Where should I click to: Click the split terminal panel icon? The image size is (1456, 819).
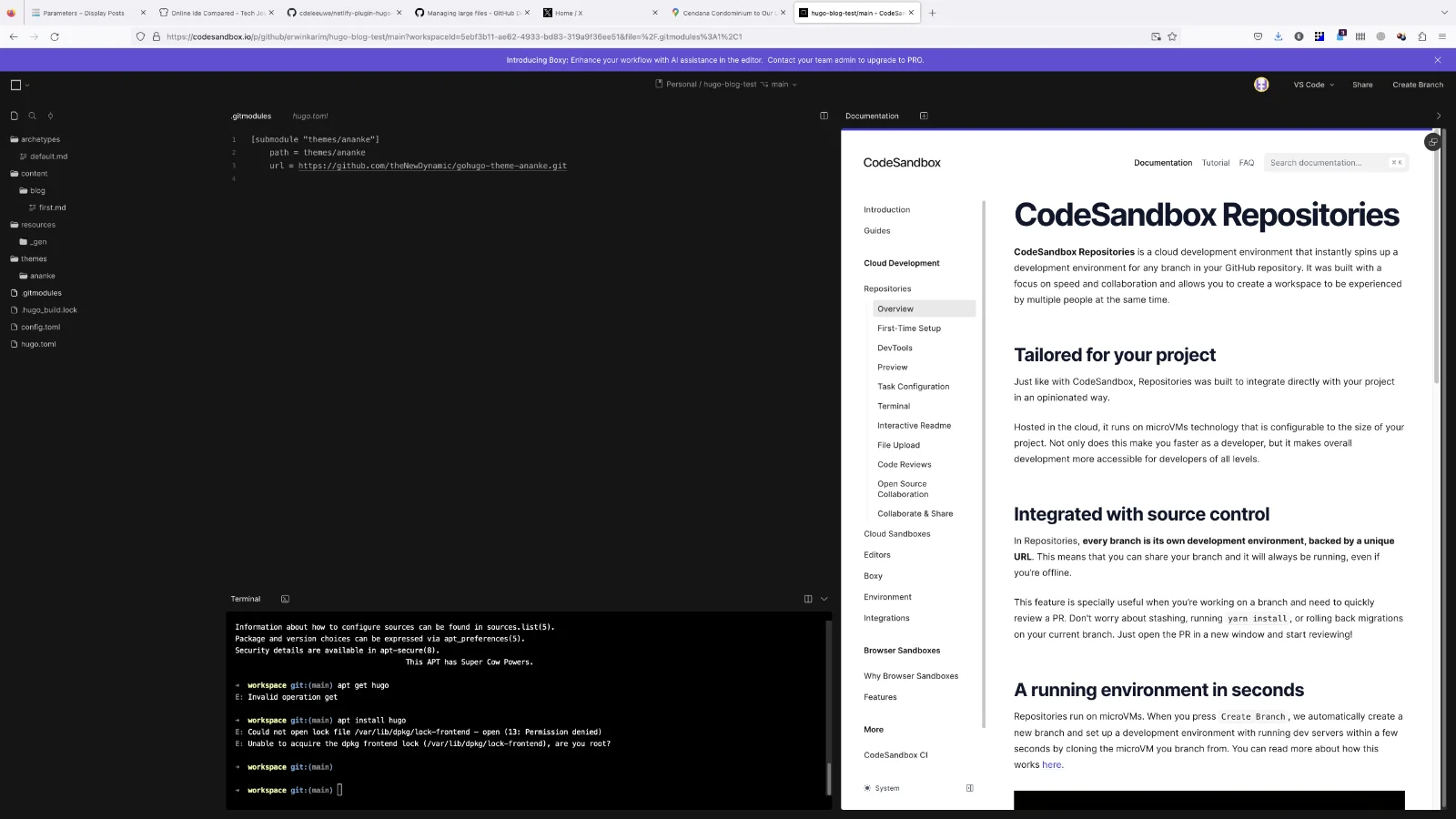(x=808, y=599)
